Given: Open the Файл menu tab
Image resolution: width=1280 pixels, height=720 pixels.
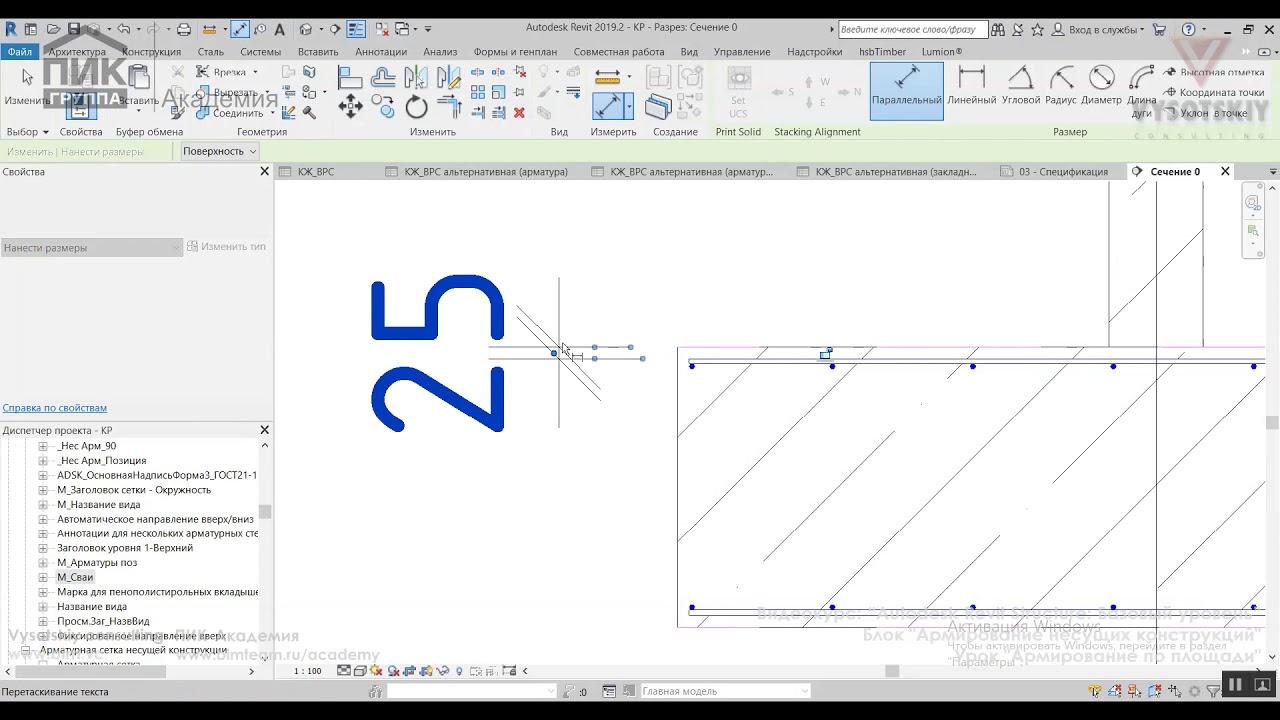Looking at the screenshot, I should tap(19, 52).
